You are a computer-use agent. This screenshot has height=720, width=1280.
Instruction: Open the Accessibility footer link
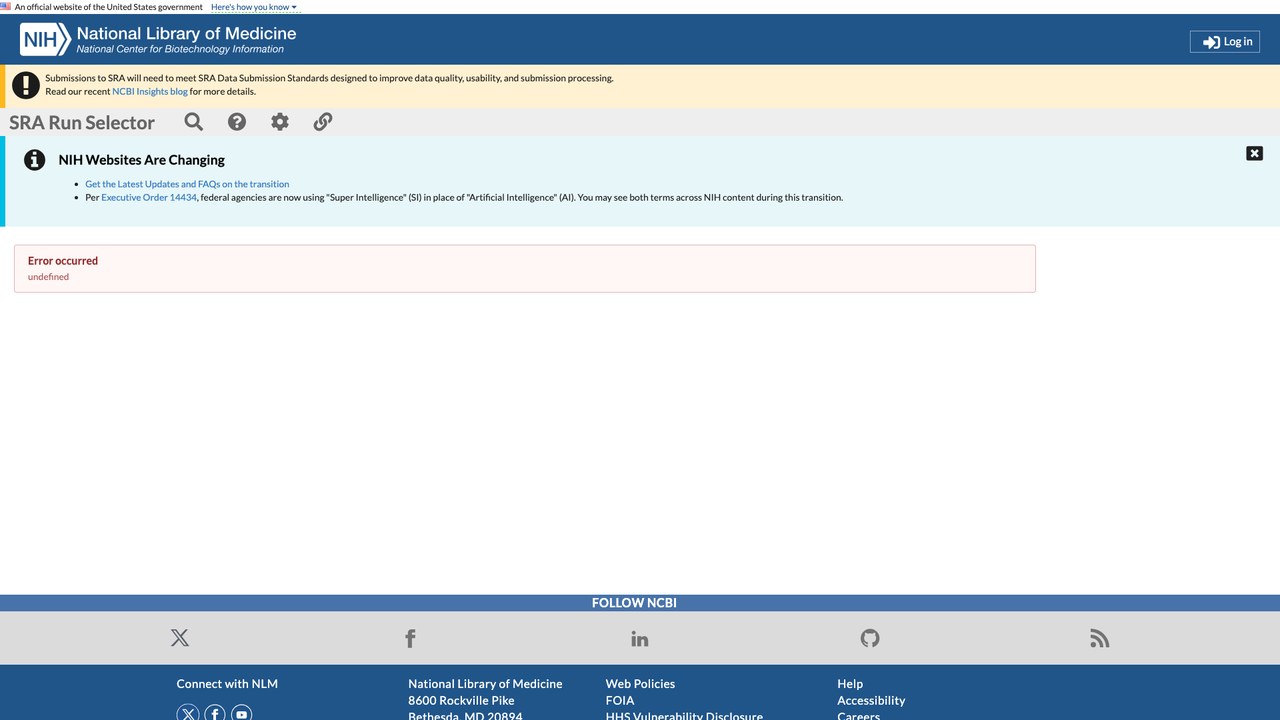tap(871, 701)
